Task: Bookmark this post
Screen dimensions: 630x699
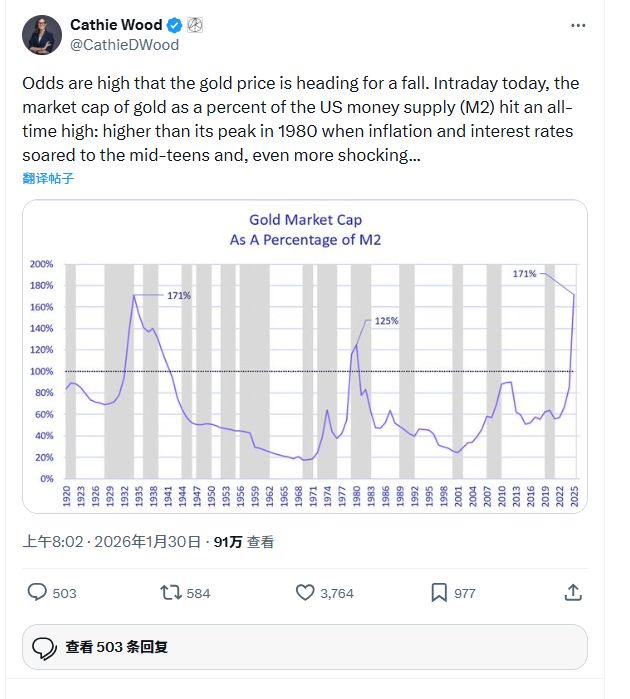Action: [x=439, y=592]
